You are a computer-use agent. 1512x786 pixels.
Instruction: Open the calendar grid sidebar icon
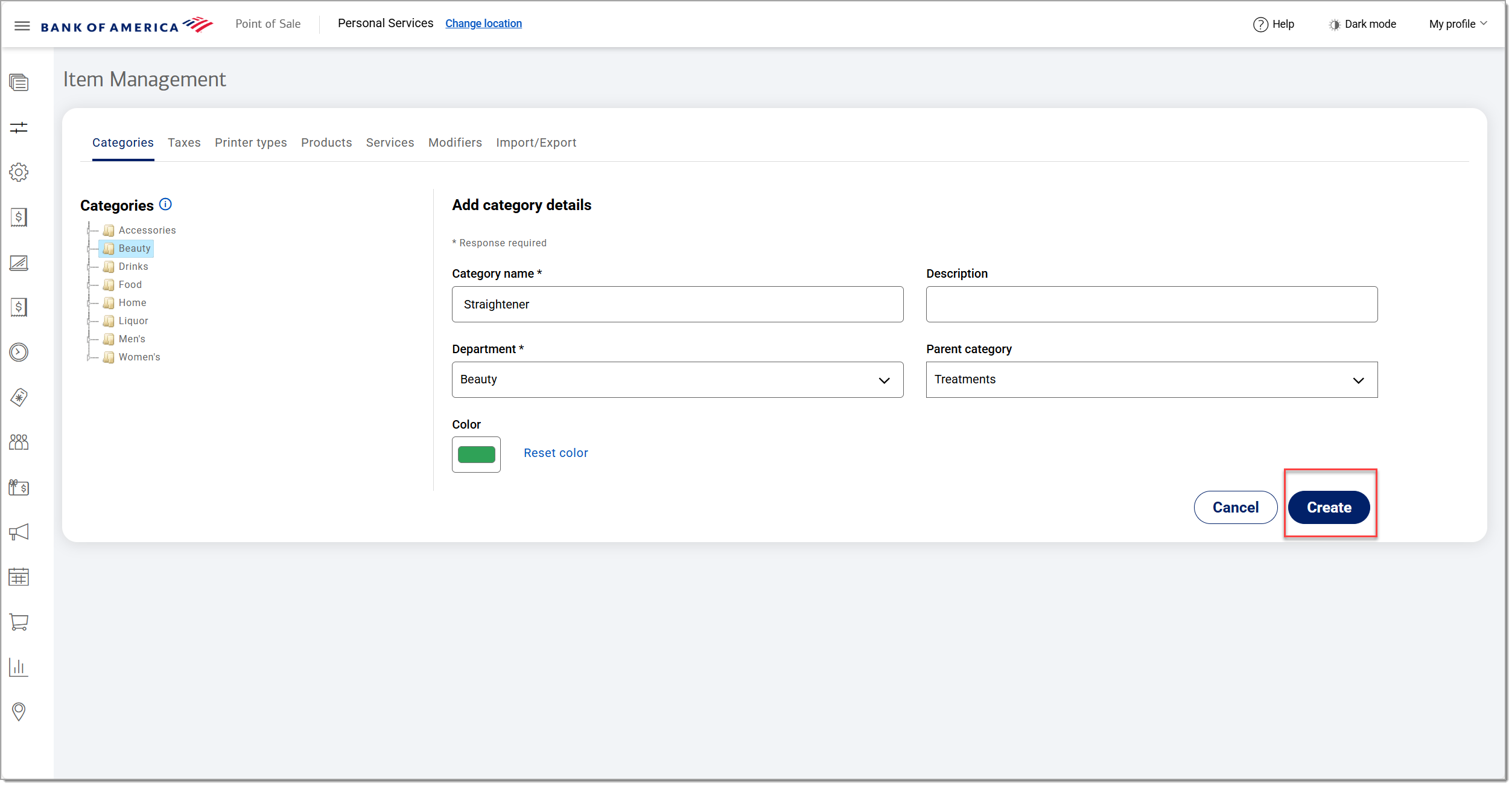pos(19,577)
